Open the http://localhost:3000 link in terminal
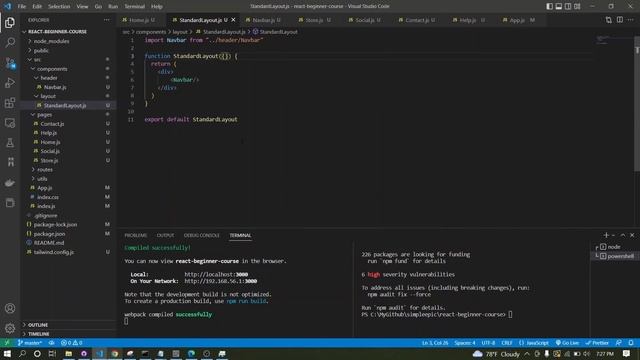 coord(216,275)
